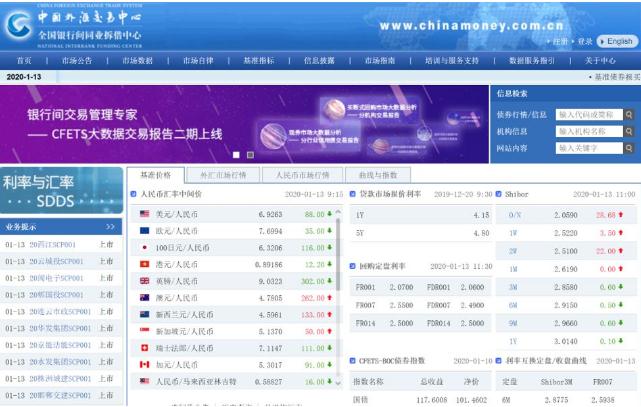Viewport: 641px width, 407px height.
Task: Switch to the 人民币市场行情 tab
Action: coord(303,175)
